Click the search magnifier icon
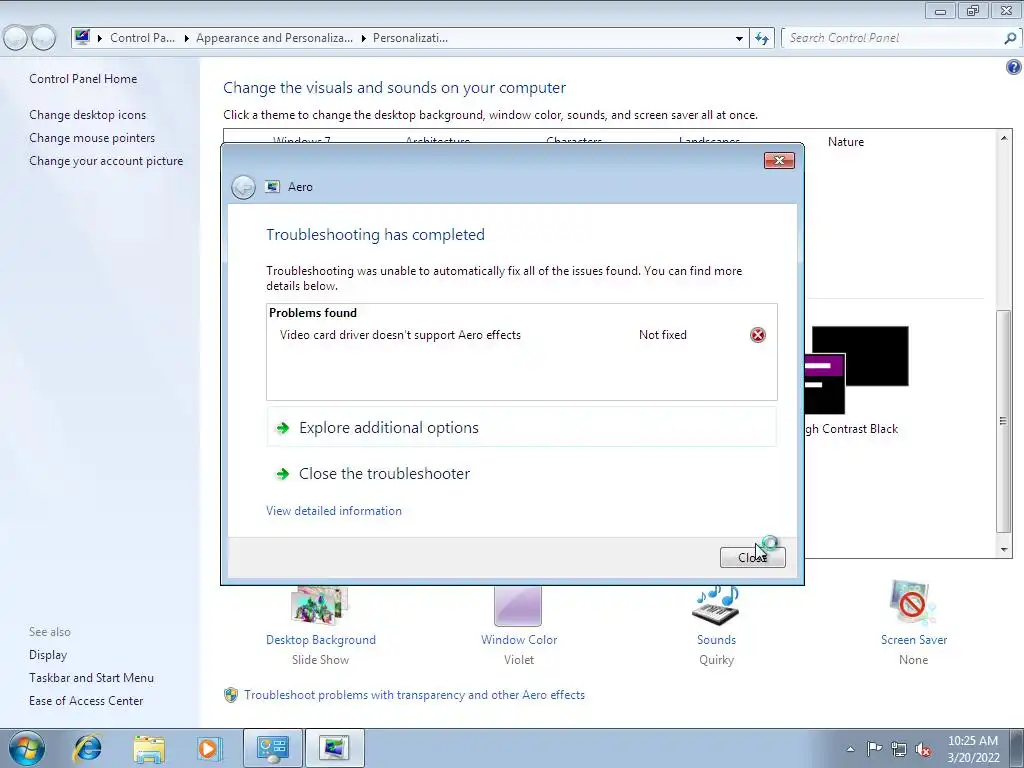The image size is (1024, 768). point(1010,38)
